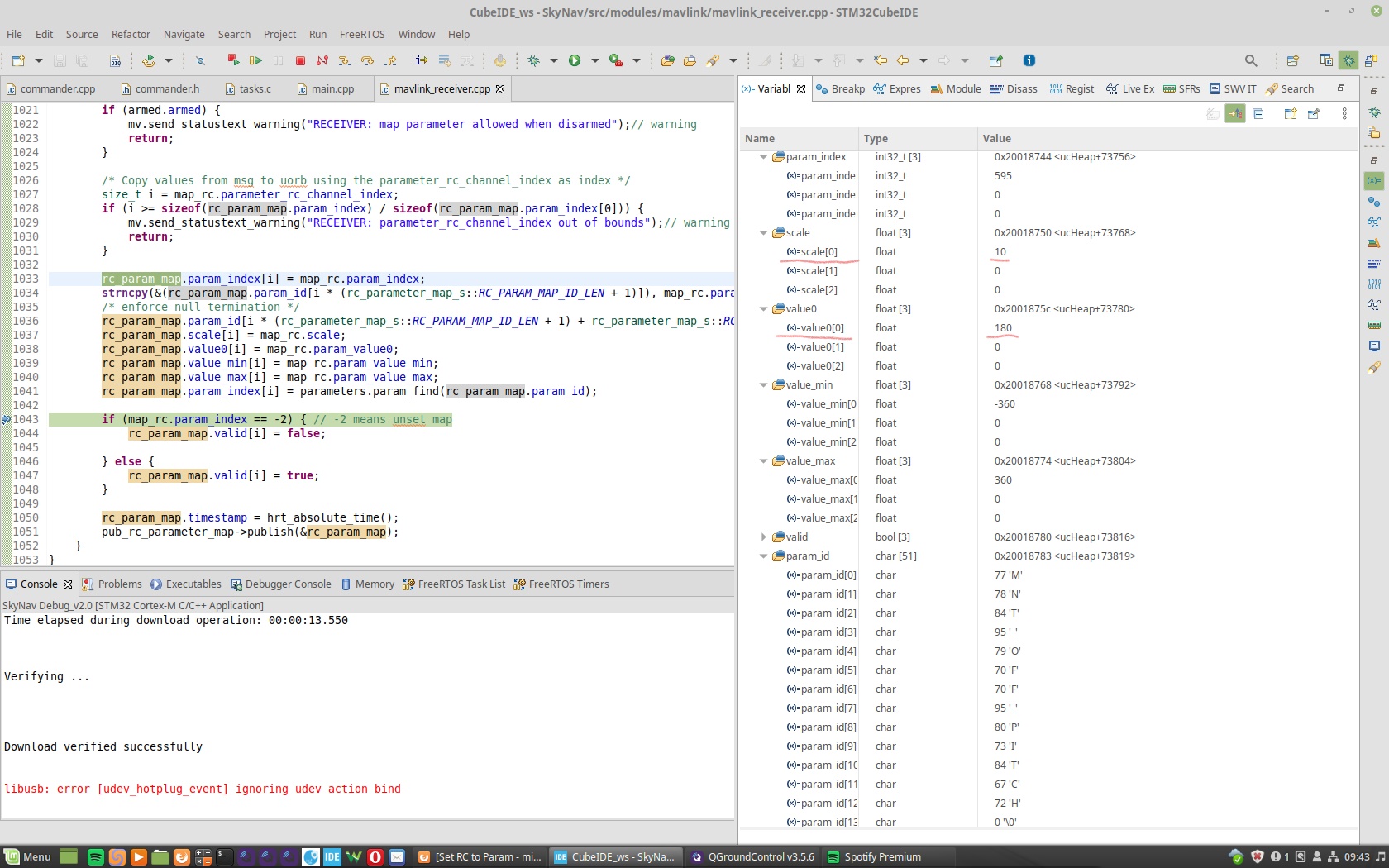Viewport: 1389px width, 868px height.
Task: Open the FreeRTOS menu
Action: pyautogui.click(x=362, y=34)
